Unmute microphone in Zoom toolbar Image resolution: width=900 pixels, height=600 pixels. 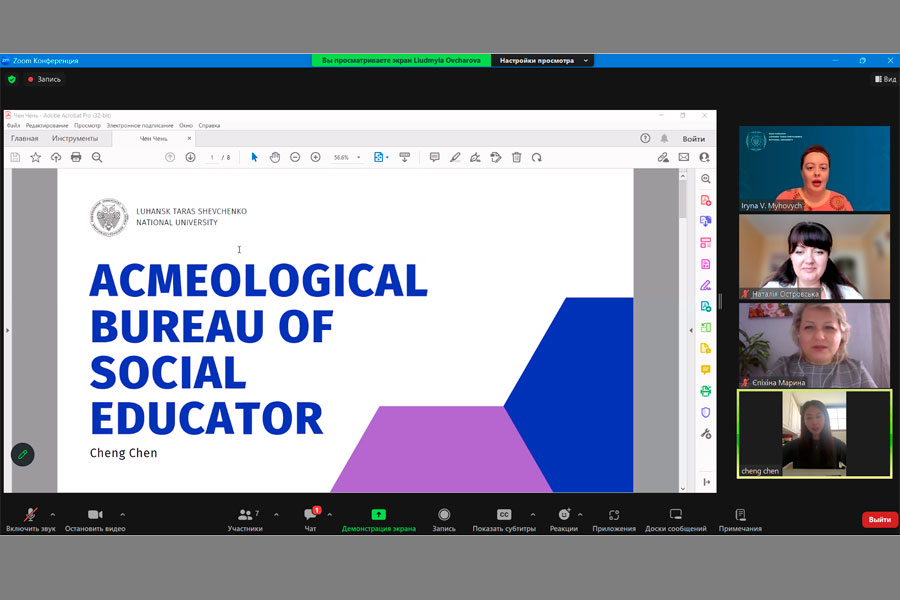tap(30, 515)
